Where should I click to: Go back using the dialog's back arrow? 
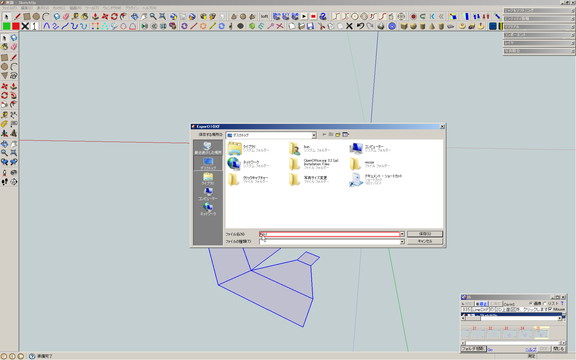pyautogui.click(x=324, y=134)
